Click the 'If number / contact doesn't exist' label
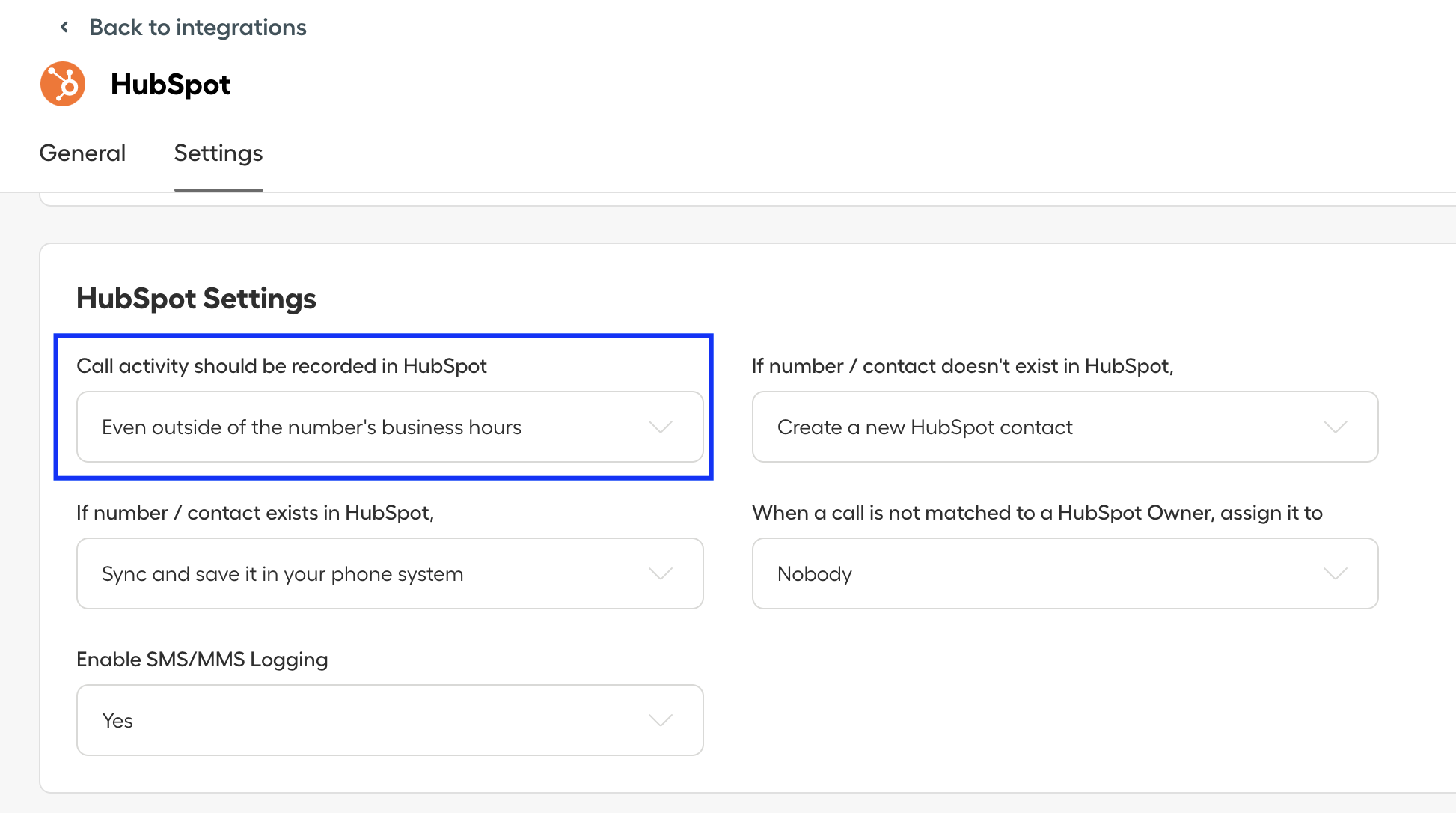The width and height of the screenshot is (1456, 813). 962,366
